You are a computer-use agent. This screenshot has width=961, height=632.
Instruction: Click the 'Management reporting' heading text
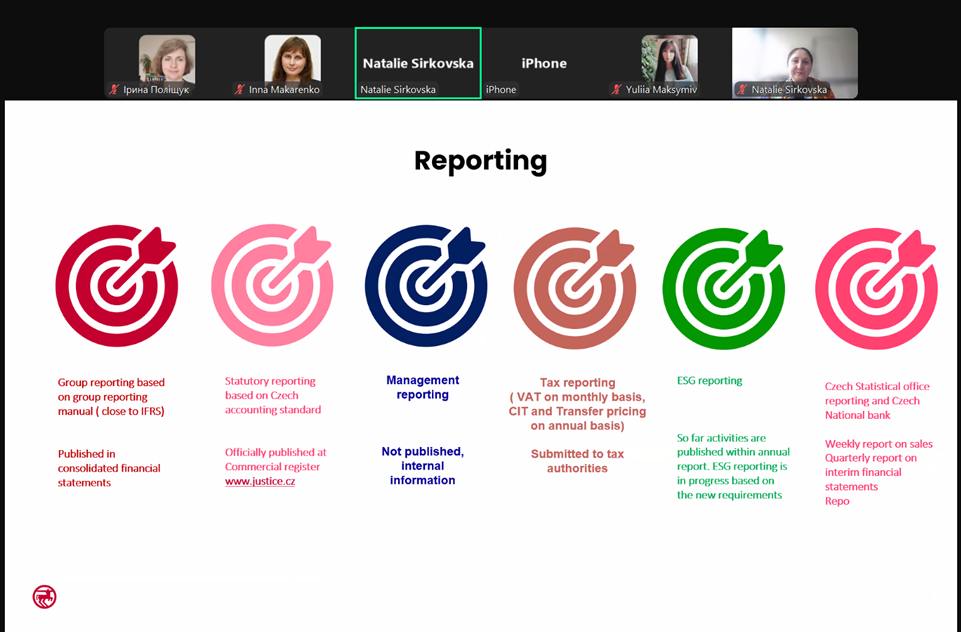pos(422,387)
